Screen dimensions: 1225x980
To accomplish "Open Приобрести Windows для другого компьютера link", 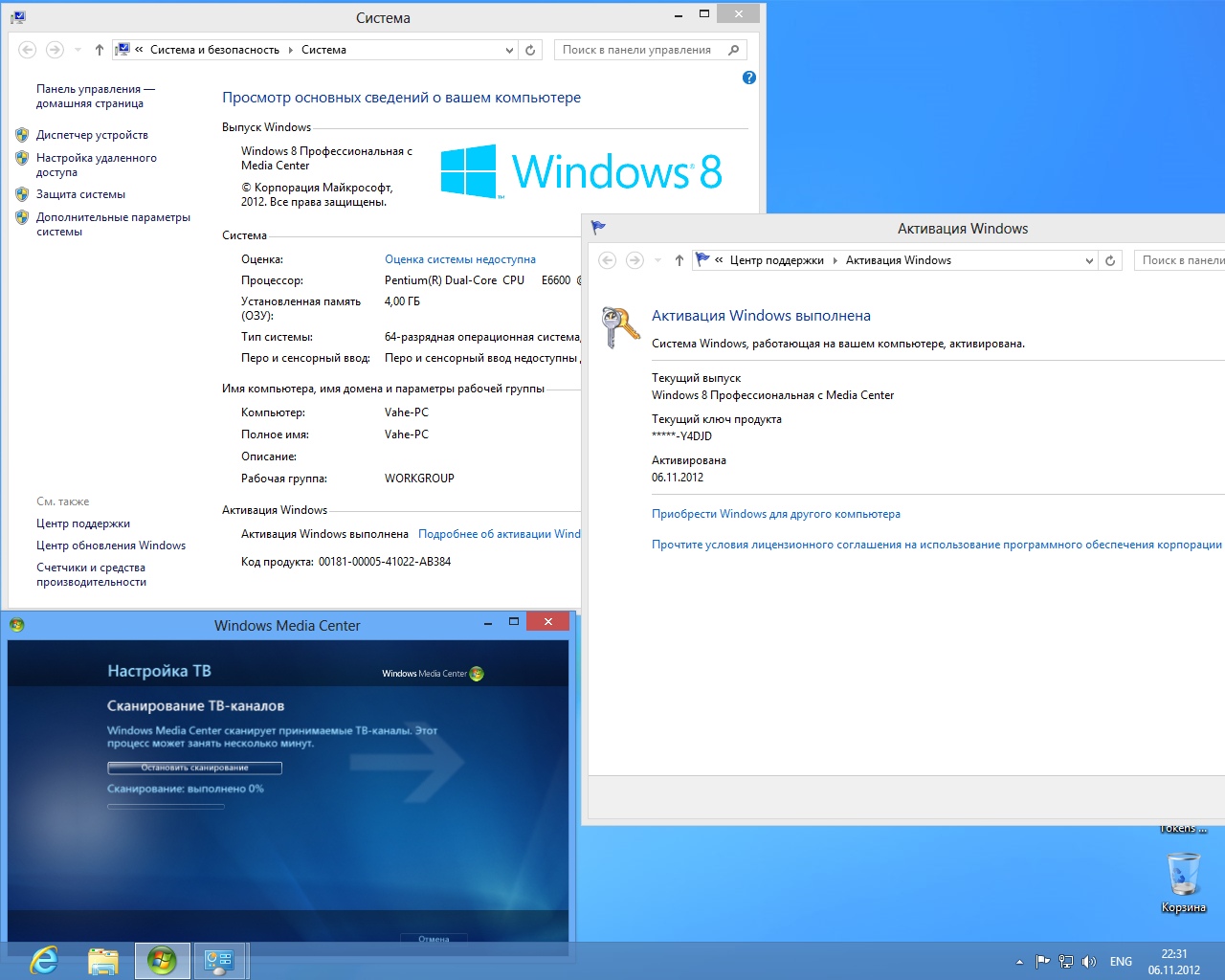I will point(776,514).
